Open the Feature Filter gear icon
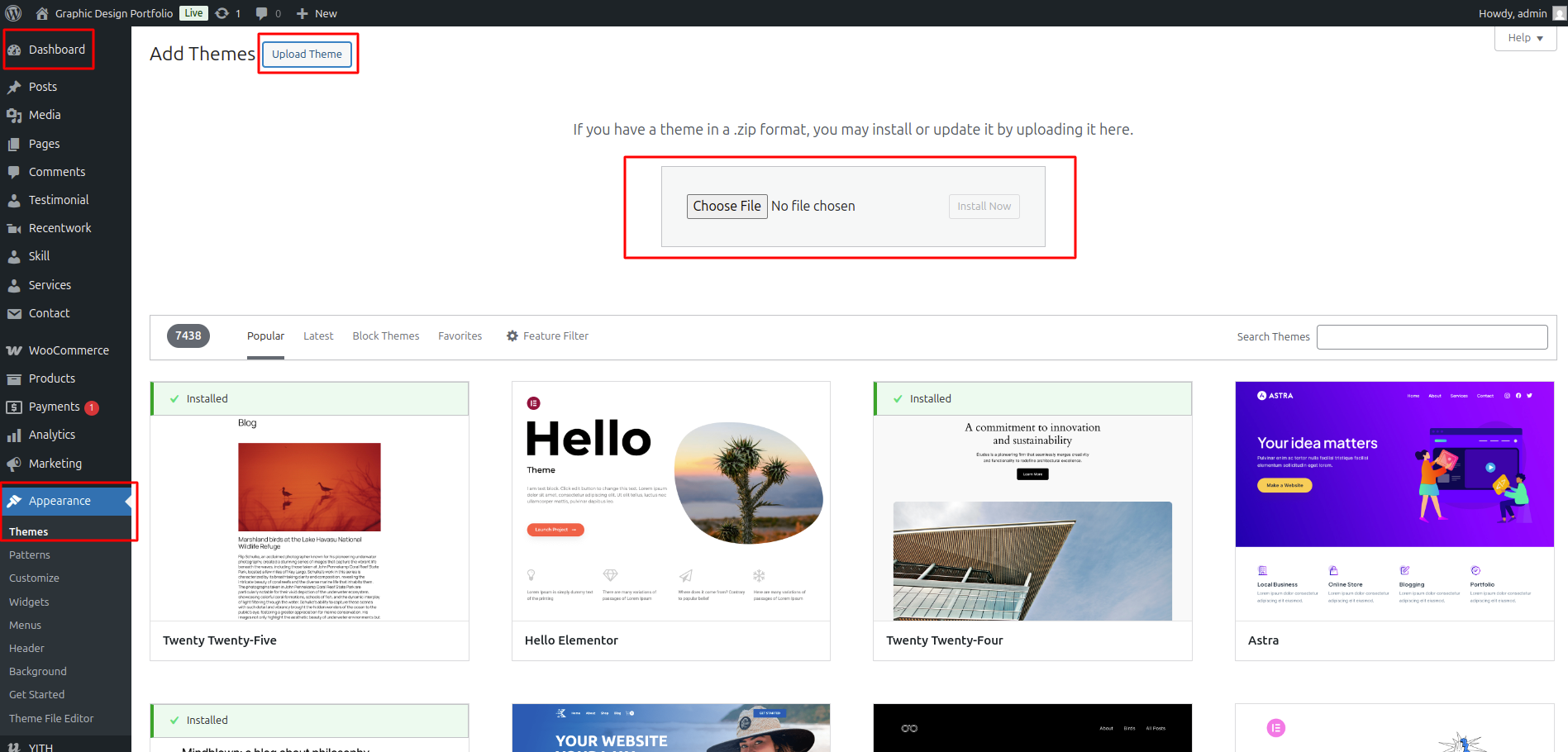The width and height of the screenshot is (1568, 752). pyautogui.click(x=512, y=336)
